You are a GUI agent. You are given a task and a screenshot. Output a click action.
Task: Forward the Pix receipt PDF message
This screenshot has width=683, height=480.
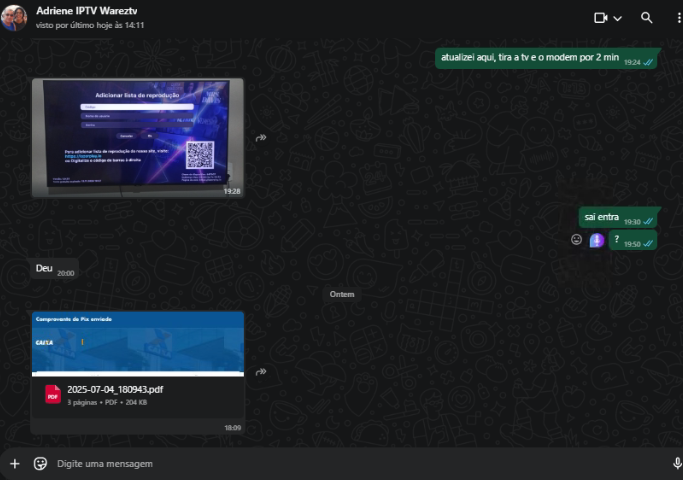[x=261, y=372]
